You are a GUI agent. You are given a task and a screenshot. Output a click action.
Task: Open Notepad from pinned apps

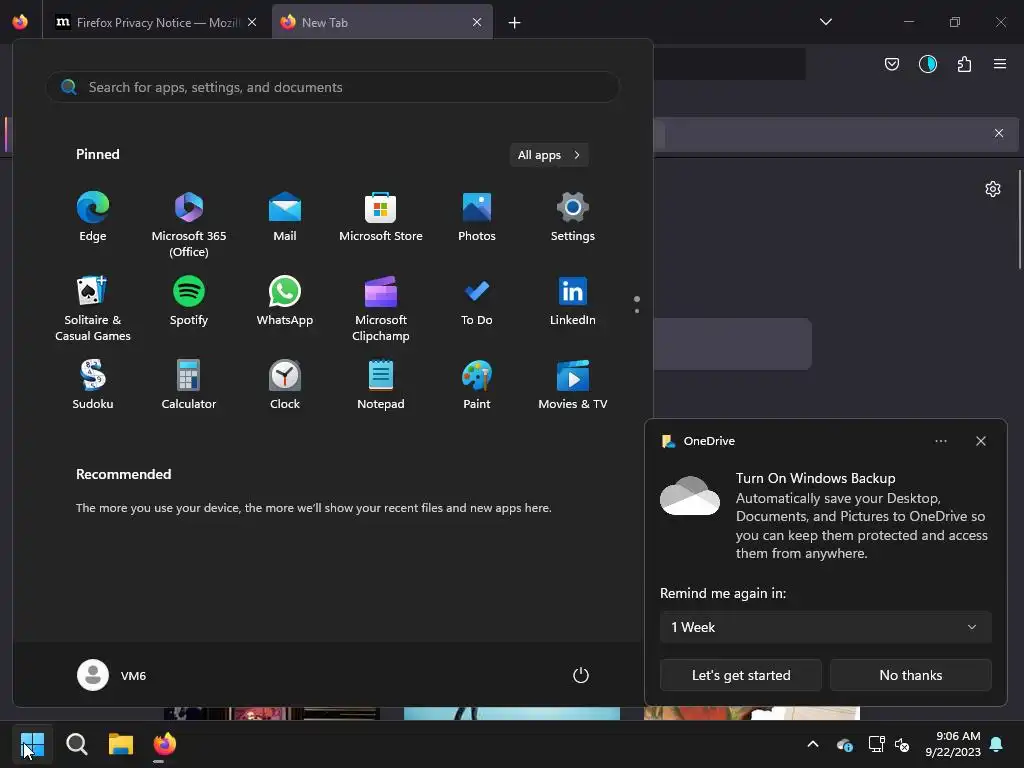click(381, 385)
